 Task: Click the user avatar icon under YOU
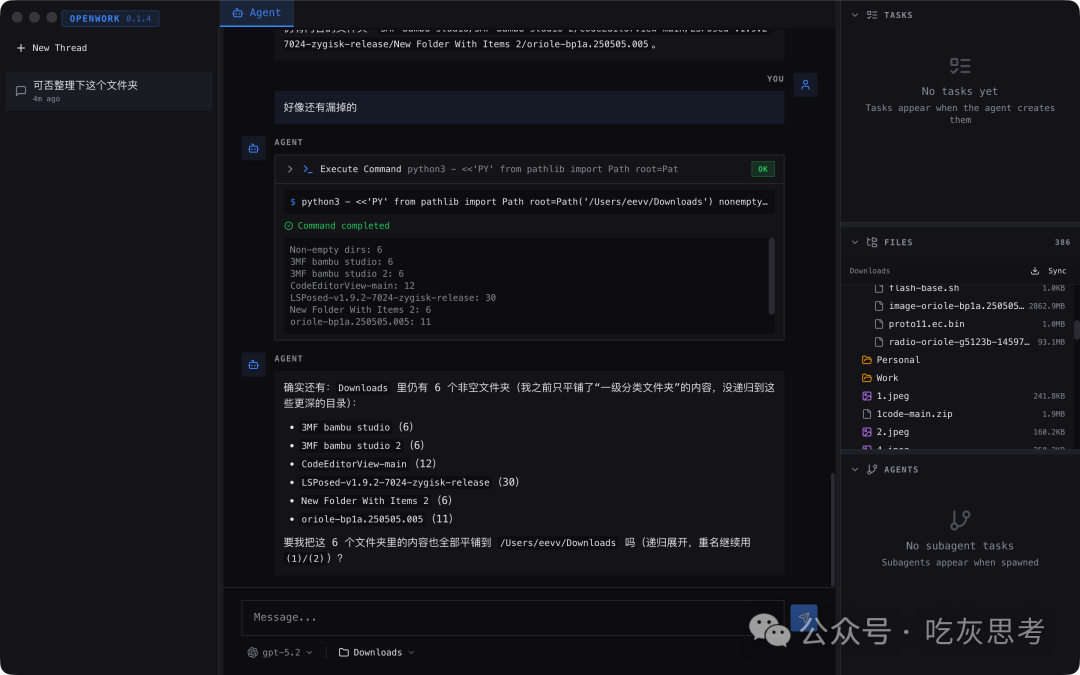(805, 85)
